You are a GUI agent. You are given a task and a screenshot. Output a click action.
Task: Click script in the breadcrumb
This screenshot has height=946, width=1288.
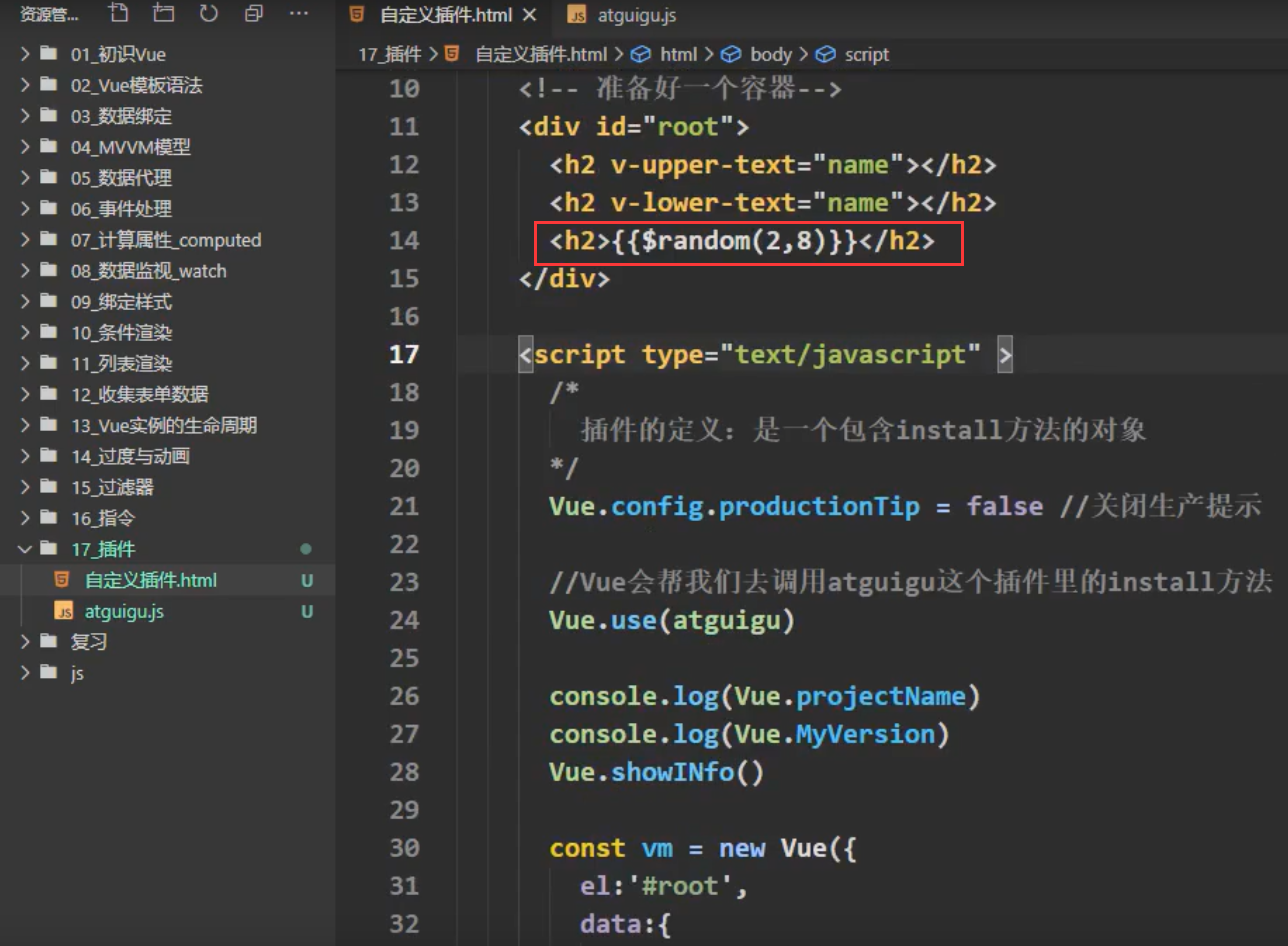click(x=866, y=54)
